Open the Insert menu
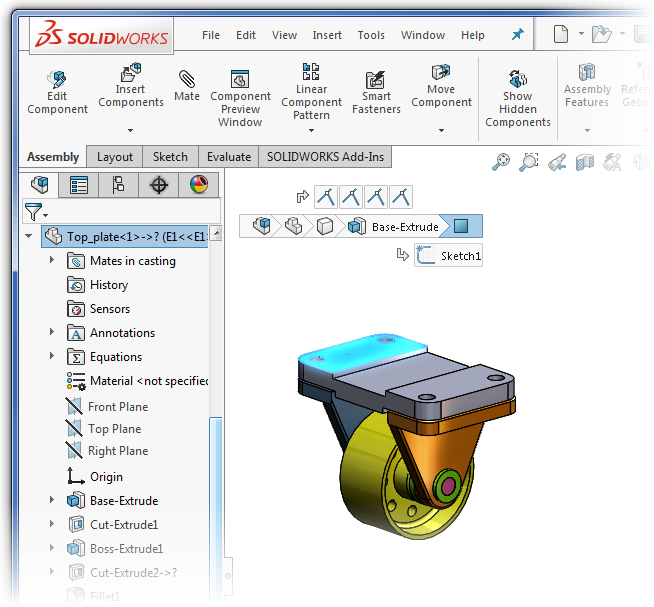Image resolution: width=654 pixels, height=607 pixels. pos(327,35)
